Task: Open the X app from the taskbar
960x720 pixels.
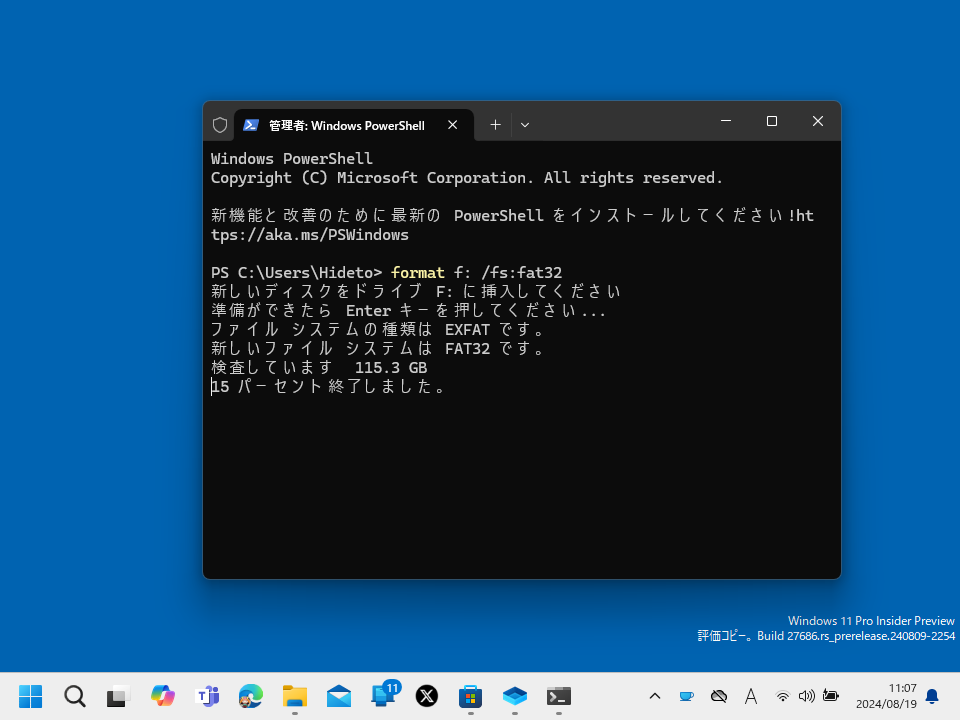Action: coord(427,696)
